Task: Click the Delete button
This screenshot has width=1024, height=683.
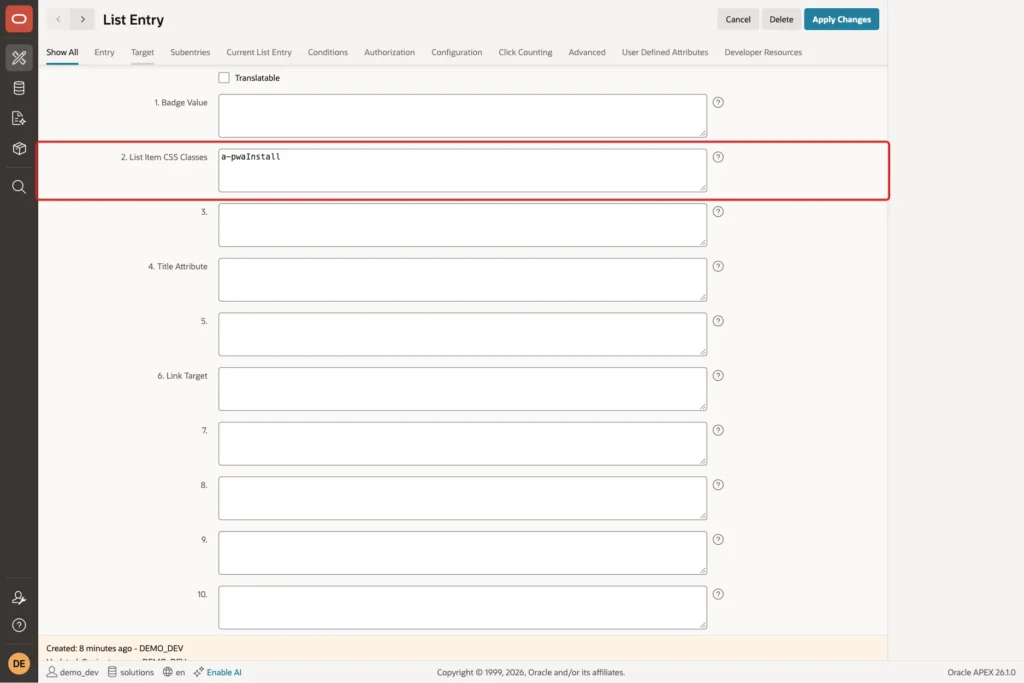Action: click(781, 20)
